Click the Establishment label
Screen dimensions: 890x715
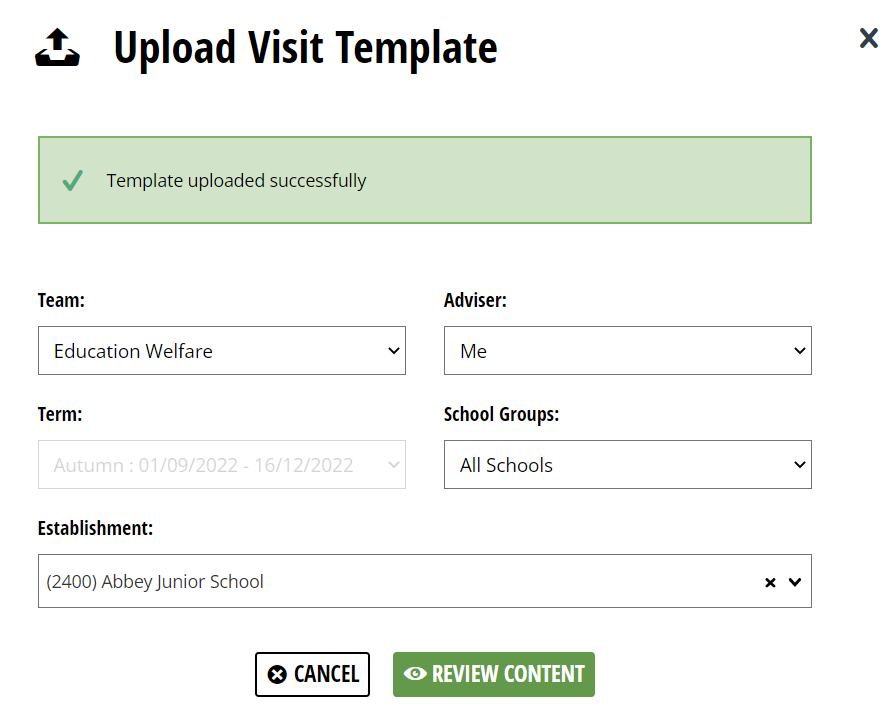[95, 528]
